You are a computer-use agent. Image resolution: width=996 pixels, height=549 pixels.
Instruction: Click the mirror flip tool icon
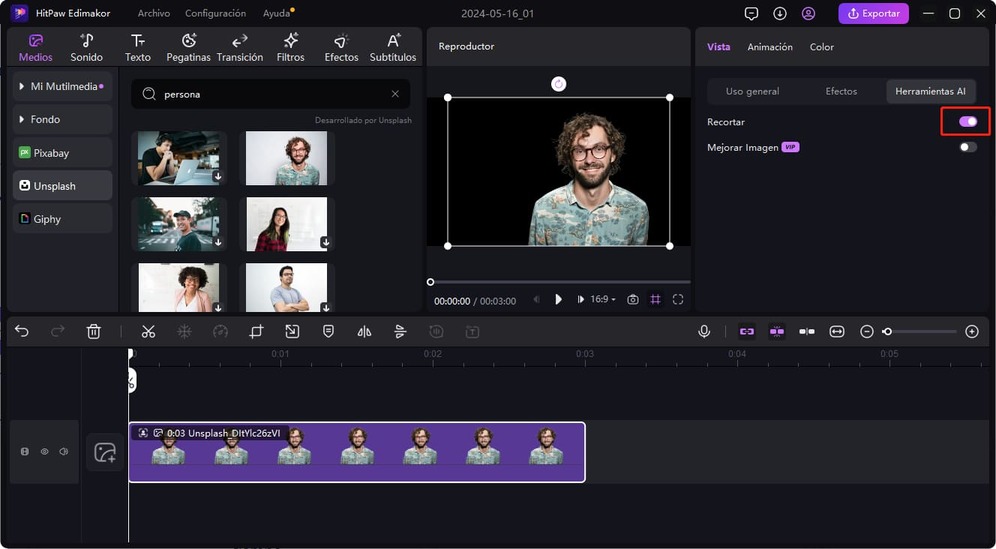point(364,332)
